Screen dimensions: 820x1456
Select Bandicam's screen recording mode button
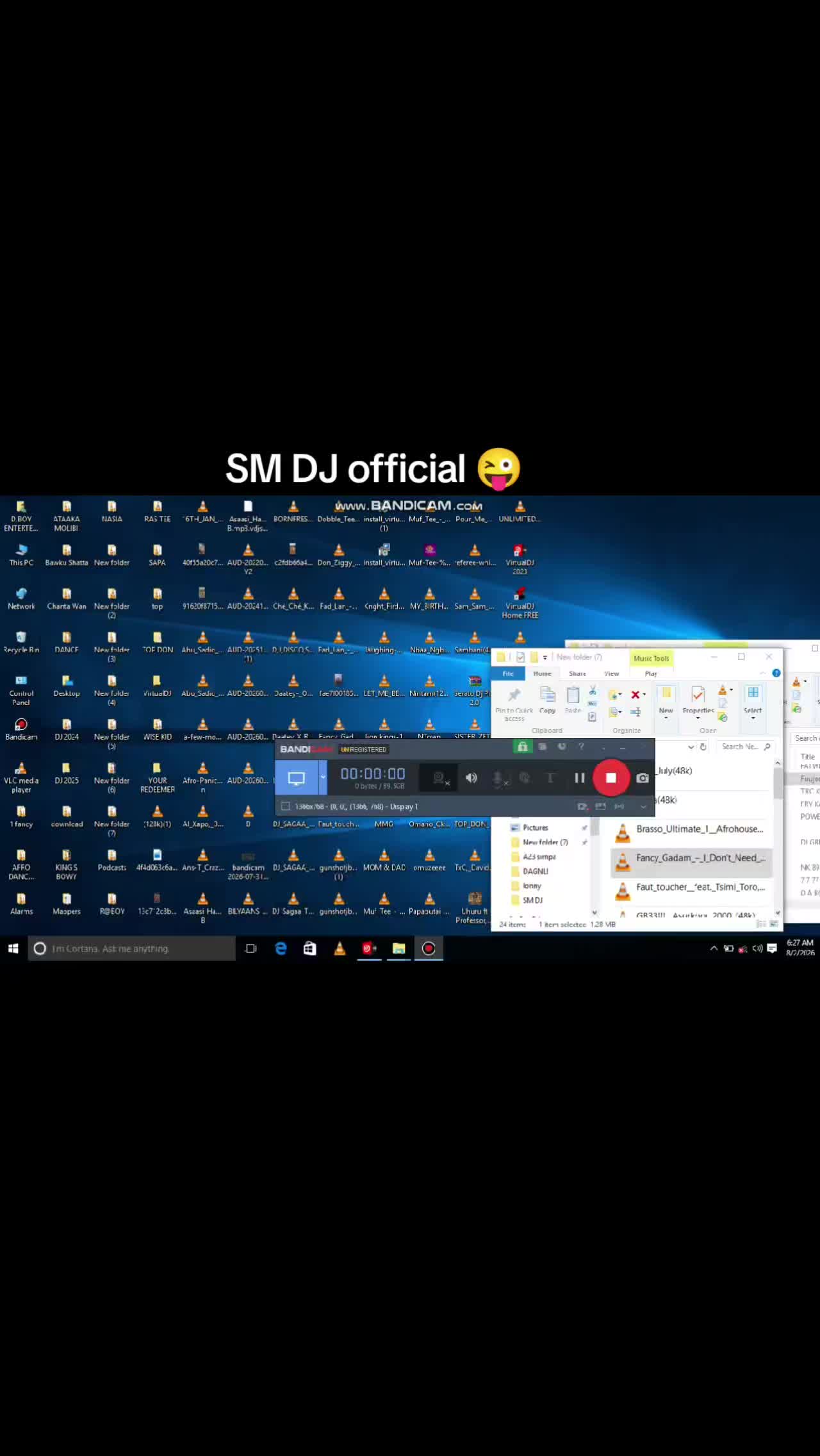[297, 778]
